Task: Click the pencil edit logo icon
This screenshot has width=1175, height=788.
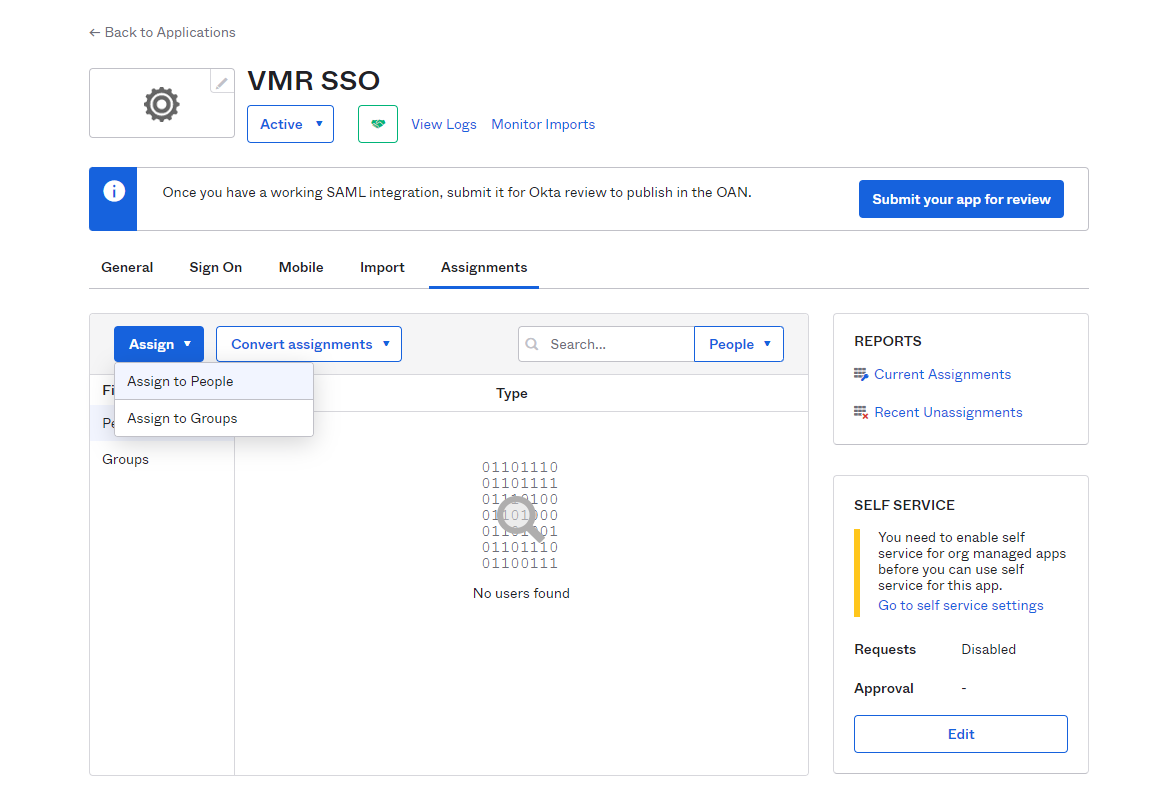Action: pyautogui.click(x=222, y=82)
